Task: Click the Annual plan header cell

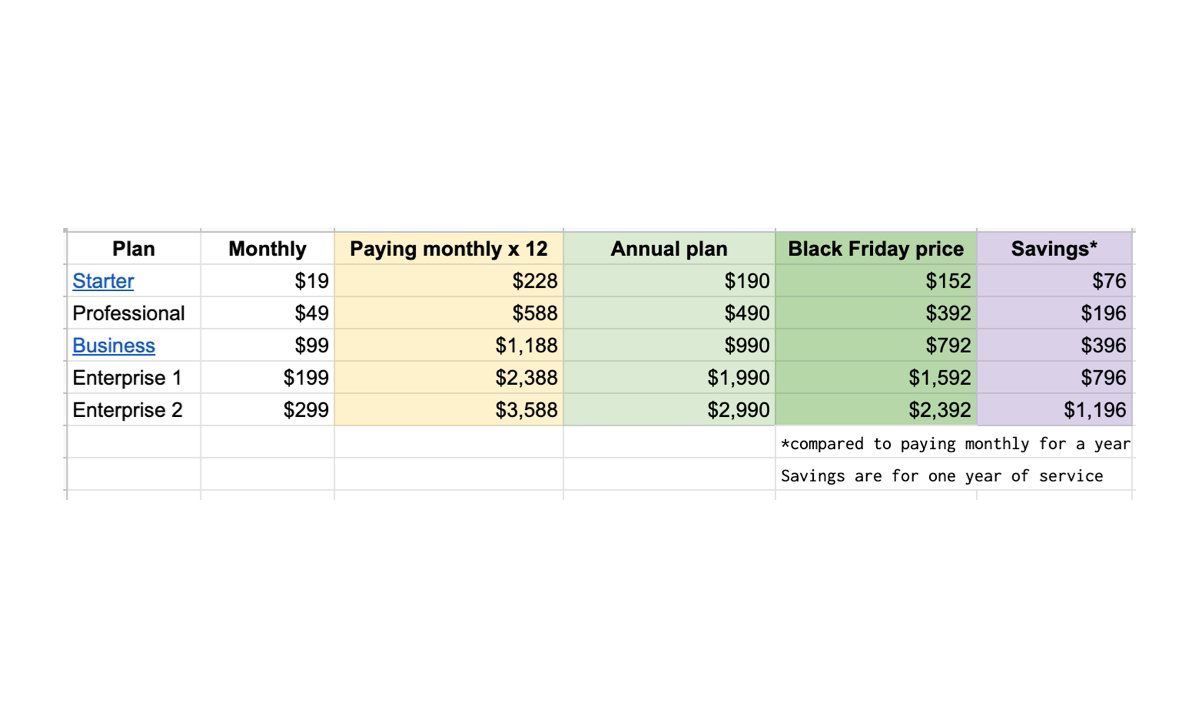Action: [669, 249]
